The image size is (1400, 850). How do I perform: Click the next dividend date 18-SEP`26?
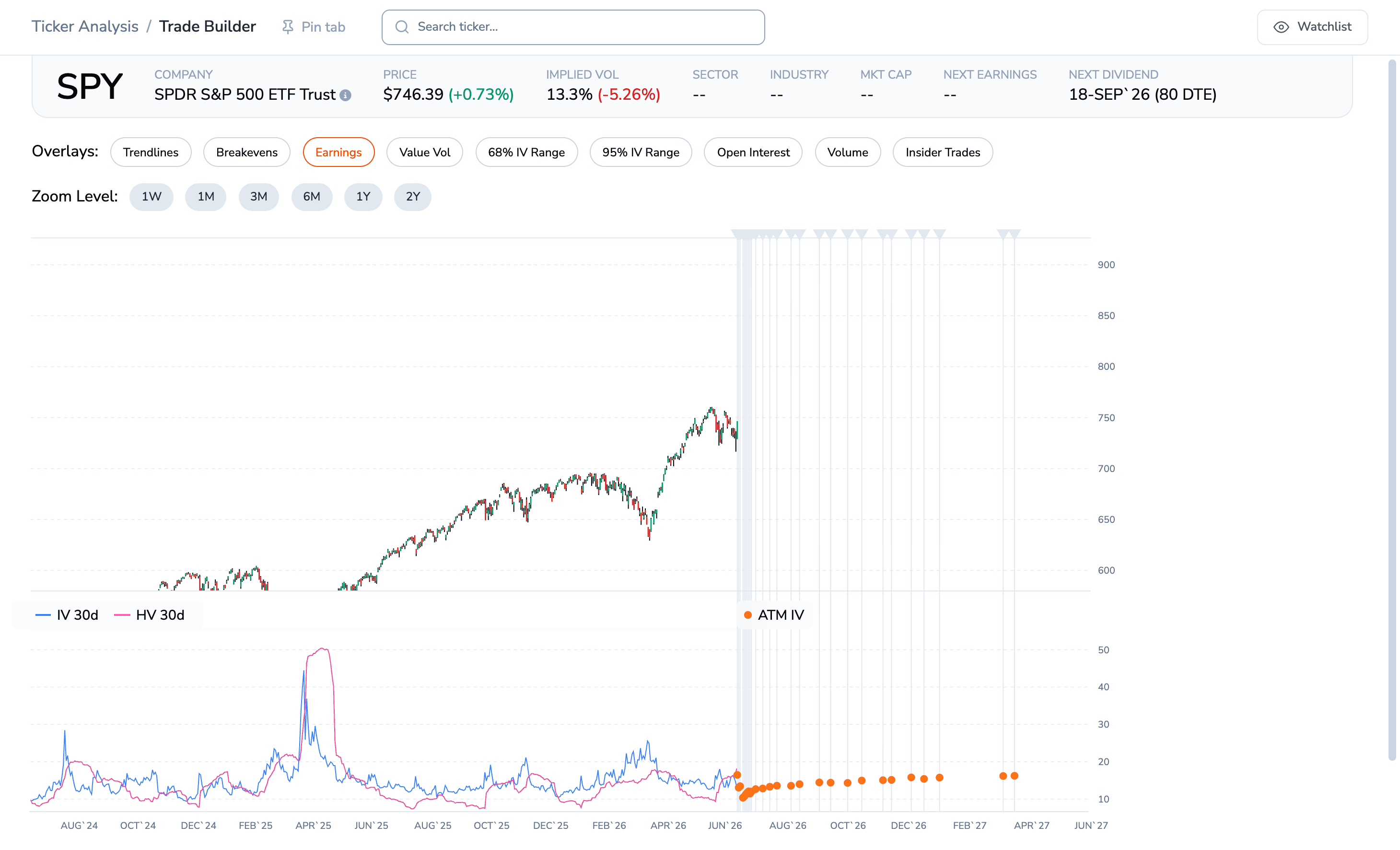(x=1109, y=94)
